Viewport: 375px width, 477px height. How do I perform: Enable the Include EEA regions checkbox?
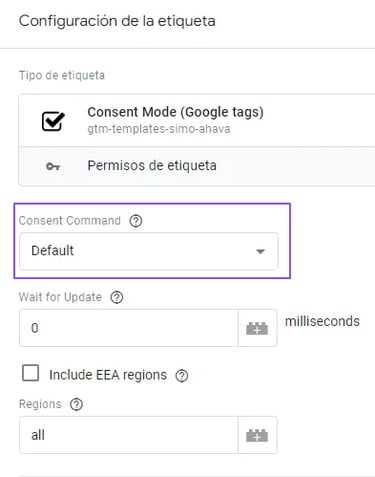30,373
